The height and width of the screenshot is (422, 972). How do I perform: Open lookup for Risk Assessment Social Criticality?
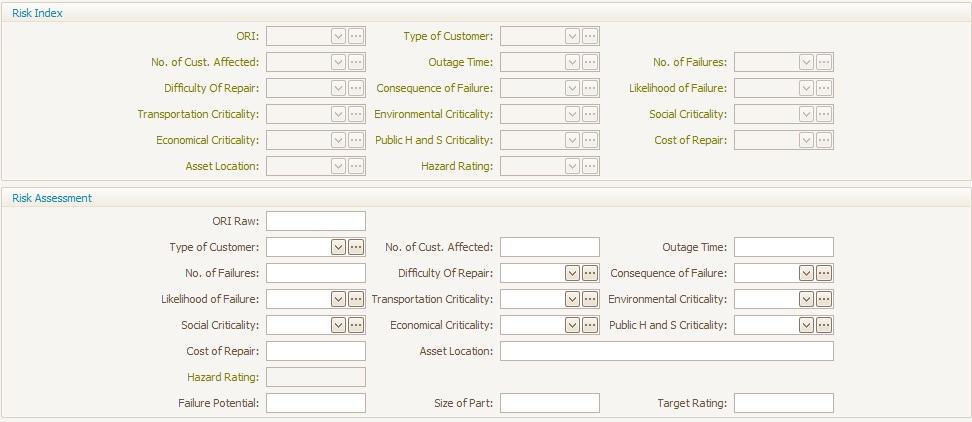(x=356, y=325)
